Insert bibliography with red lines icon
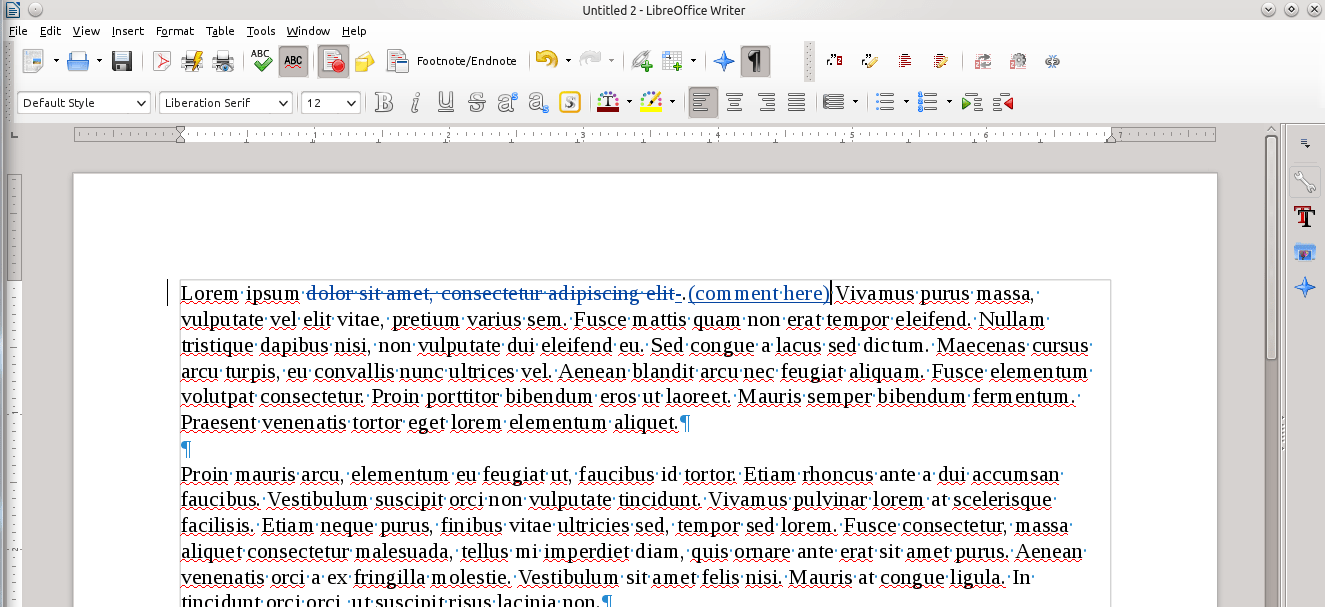The image size is (1325, 607). [x=905, y=61]
